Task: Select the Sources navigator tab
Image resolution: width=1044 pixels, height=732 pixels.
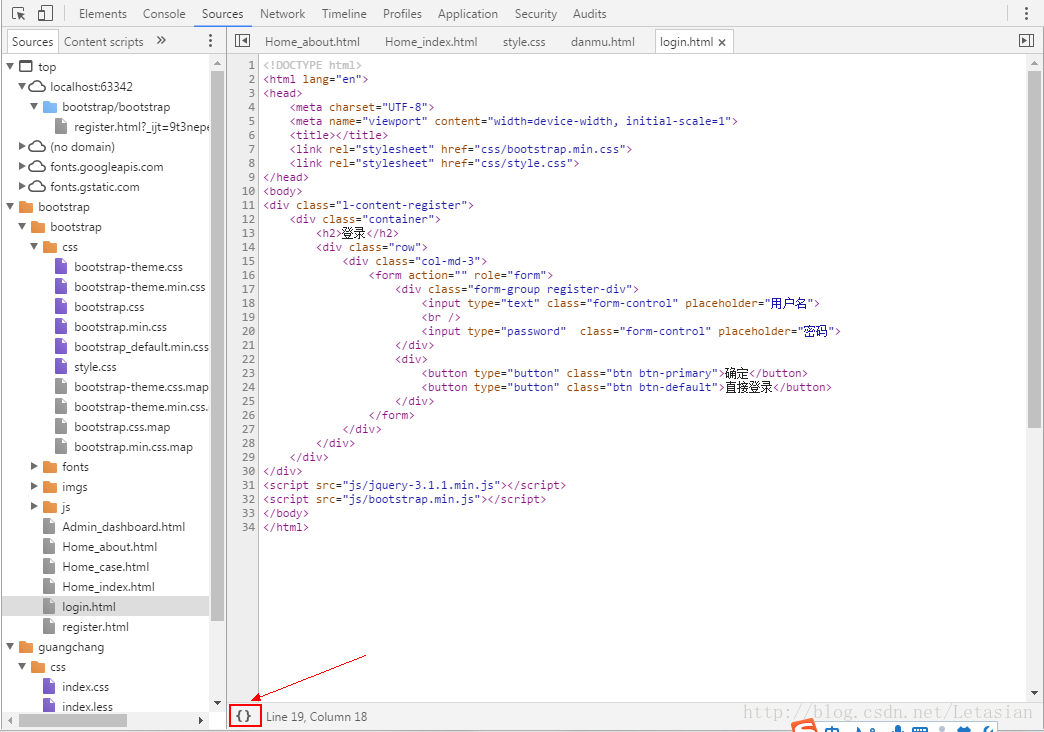Action: click(x=32, y=41)
